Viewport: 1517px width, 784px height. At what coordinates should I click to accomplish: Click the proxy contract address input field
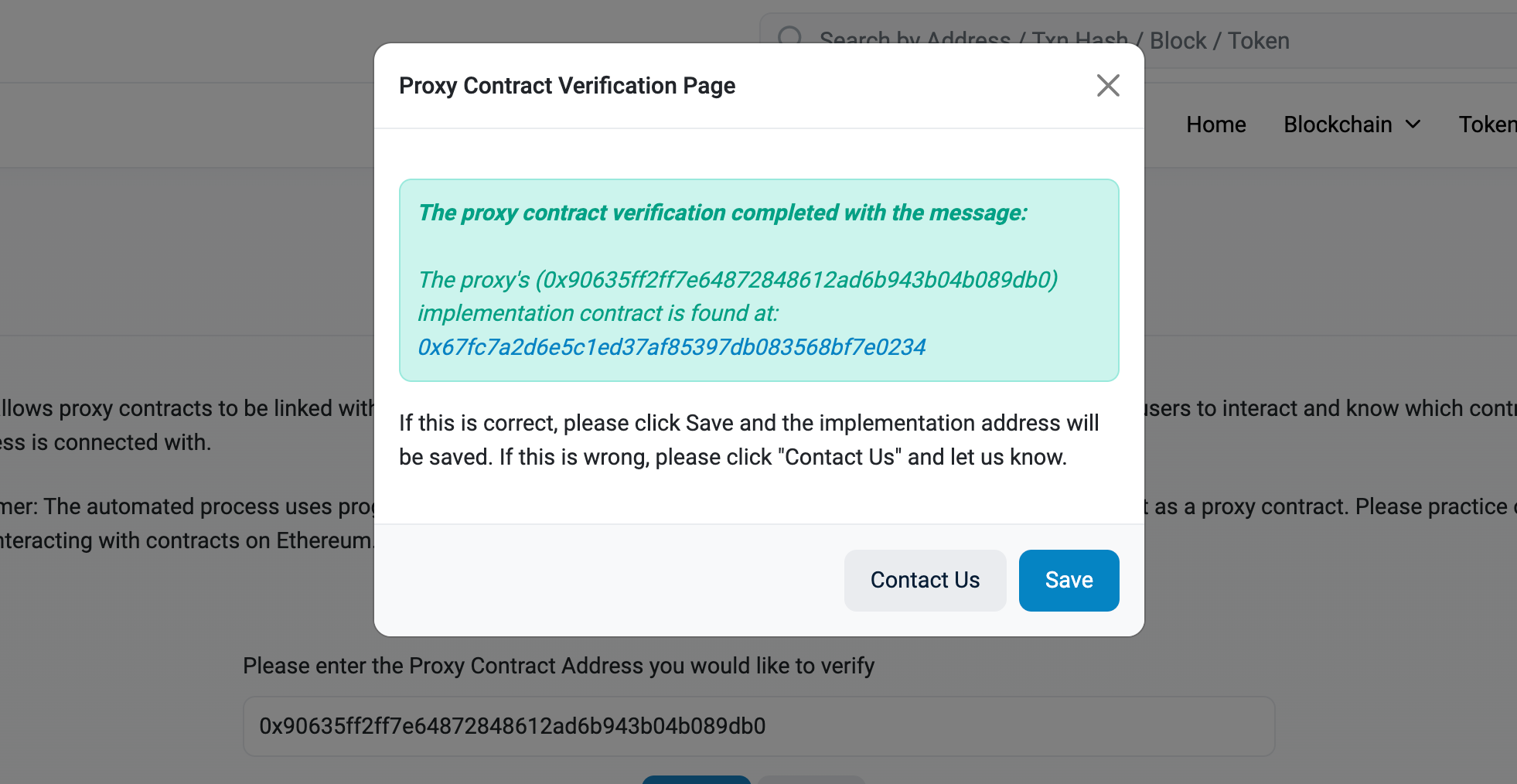(758, 726)
